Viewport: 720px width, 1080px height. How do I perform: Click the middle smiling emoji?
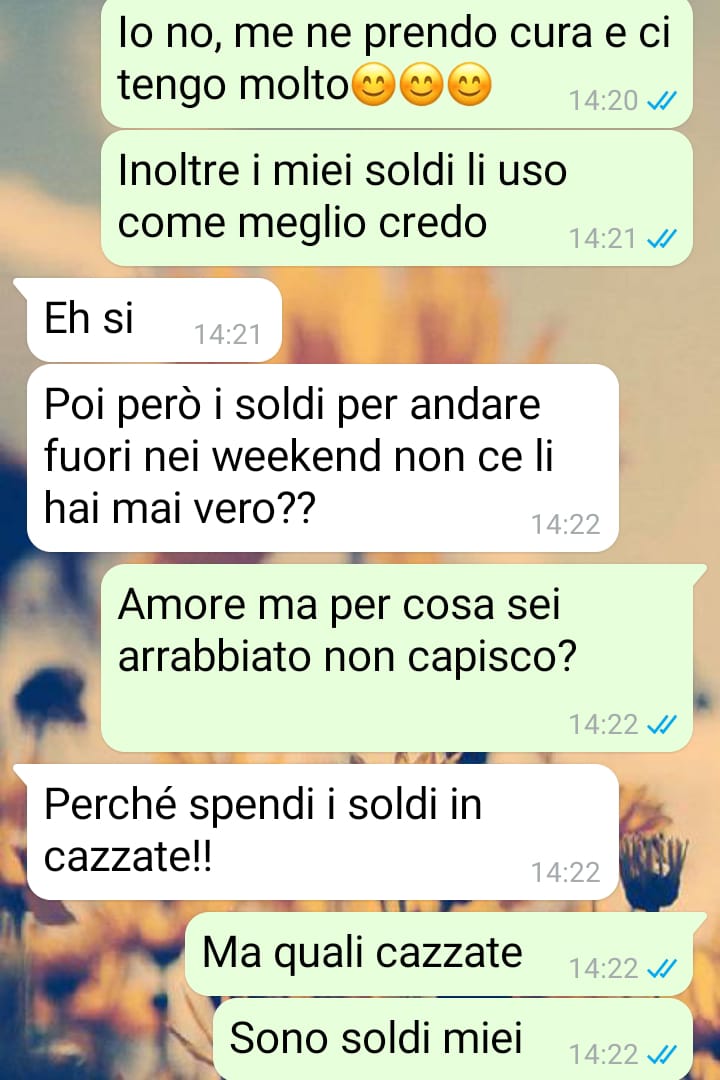coord(422,85)
